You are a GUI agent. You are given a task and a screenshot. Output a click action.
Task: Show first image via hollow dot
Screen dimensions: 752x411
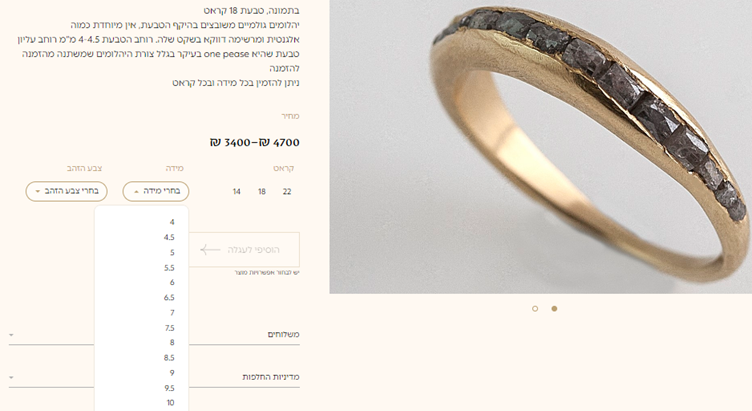point(535,309)
